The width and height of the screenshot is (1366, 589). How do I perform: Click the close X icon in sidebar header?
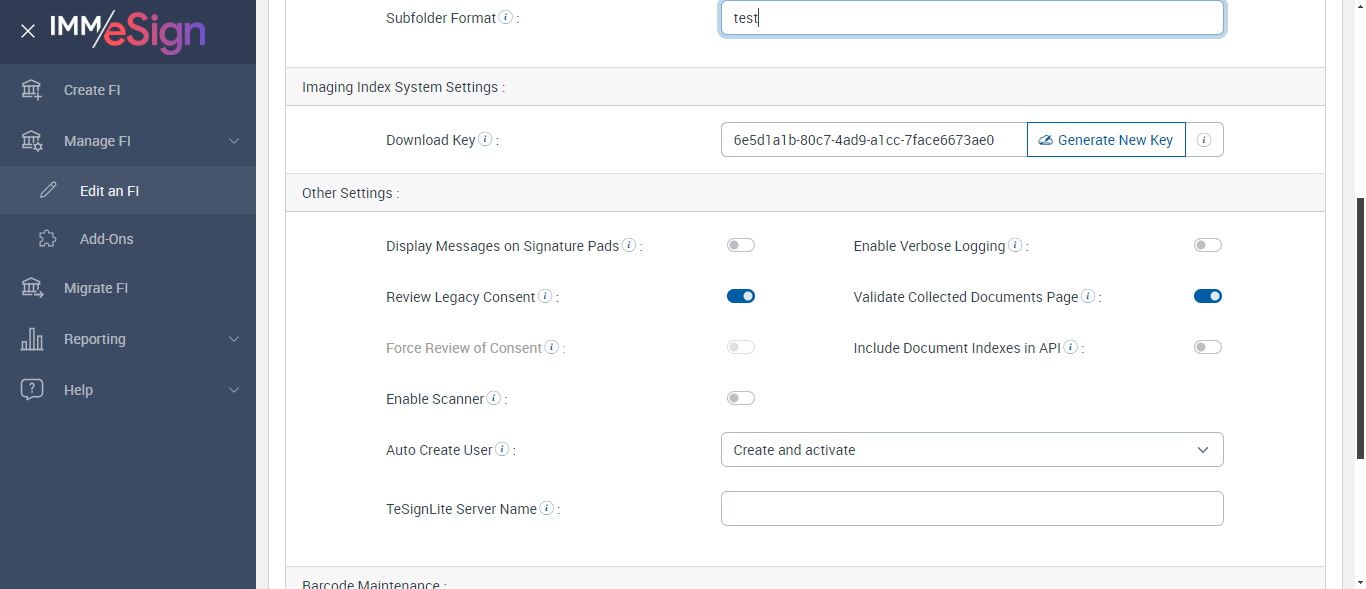tap(28, 31)
